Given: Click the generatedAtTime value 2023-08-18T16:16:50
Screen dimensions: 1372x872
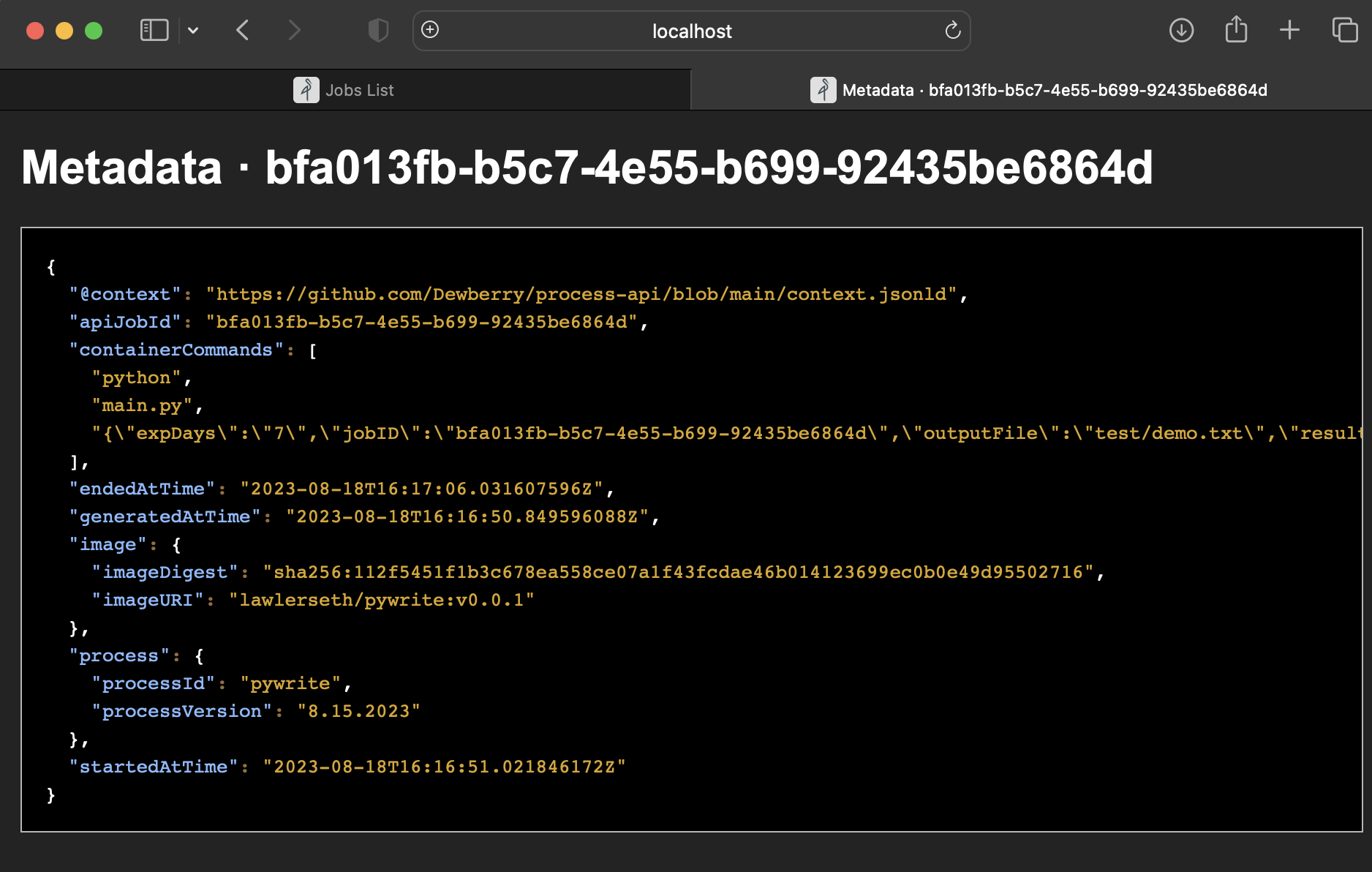Looking at the screenshot, I should point(467,516).
